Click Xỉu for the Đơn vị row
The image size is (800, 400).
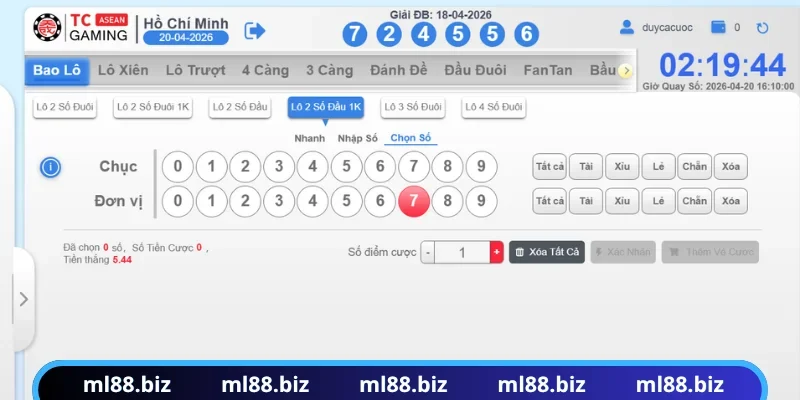click(x=622, y=201)
